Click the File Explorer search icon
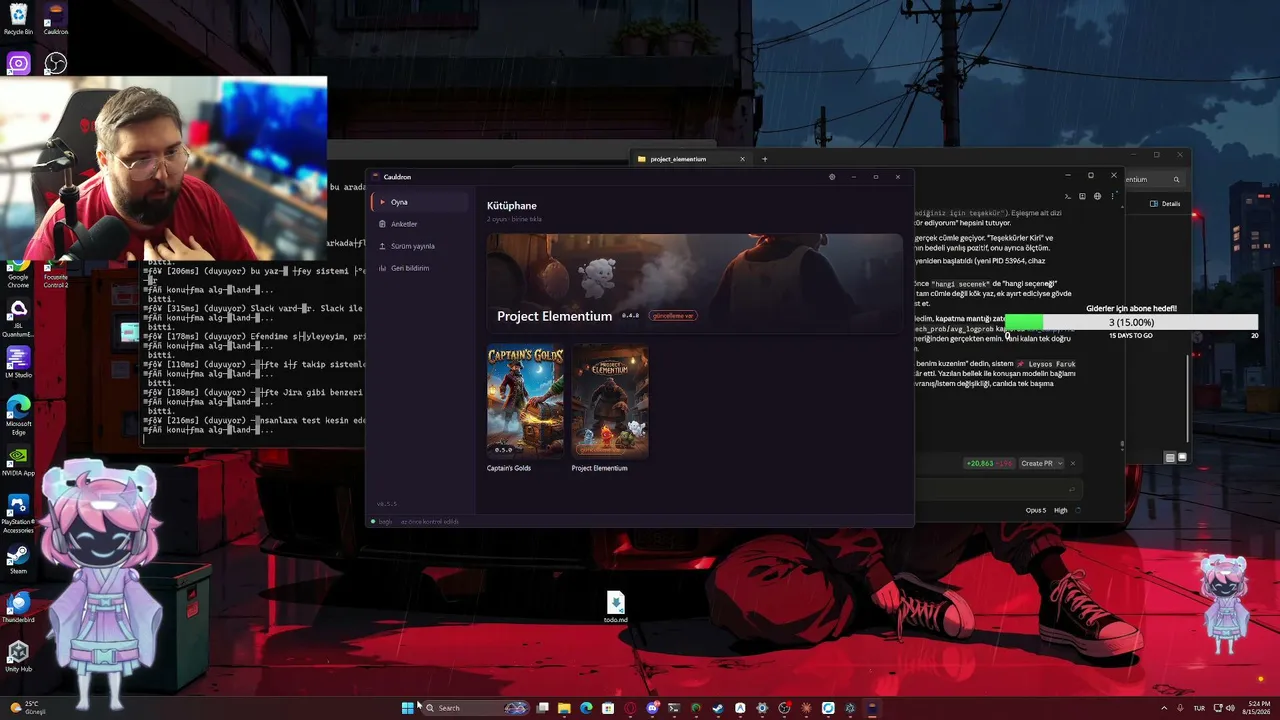The width and height of the screenshot is (1280, 720). (1176, 180)
